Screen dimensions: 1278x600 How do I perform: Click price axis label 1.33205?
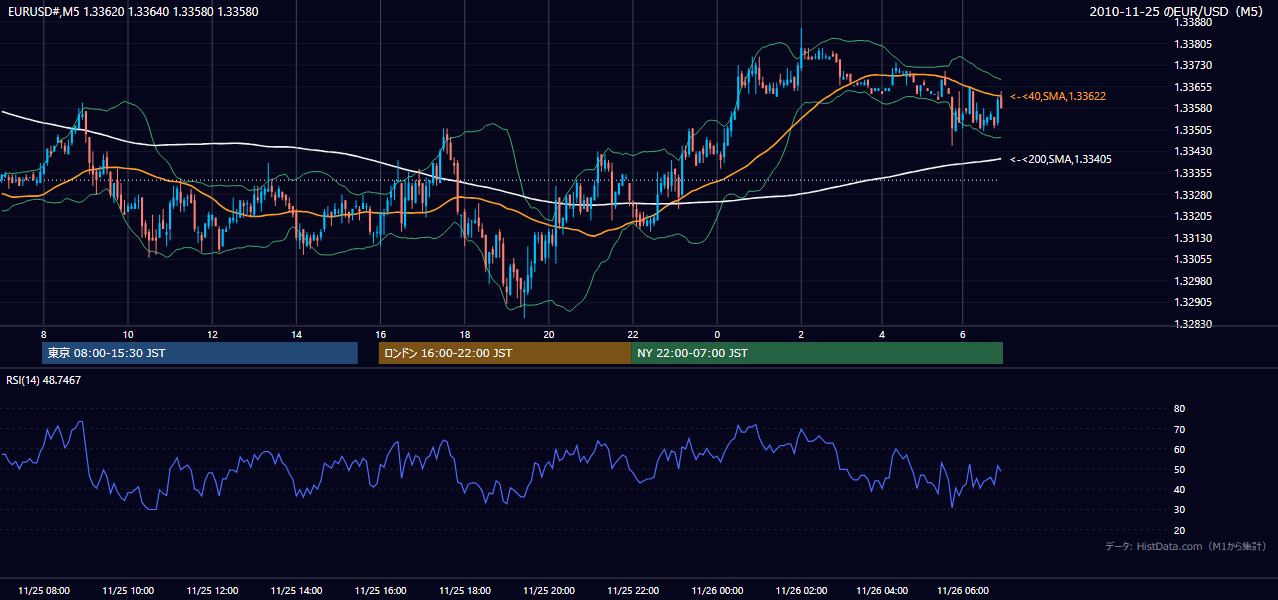[1194, 216]
